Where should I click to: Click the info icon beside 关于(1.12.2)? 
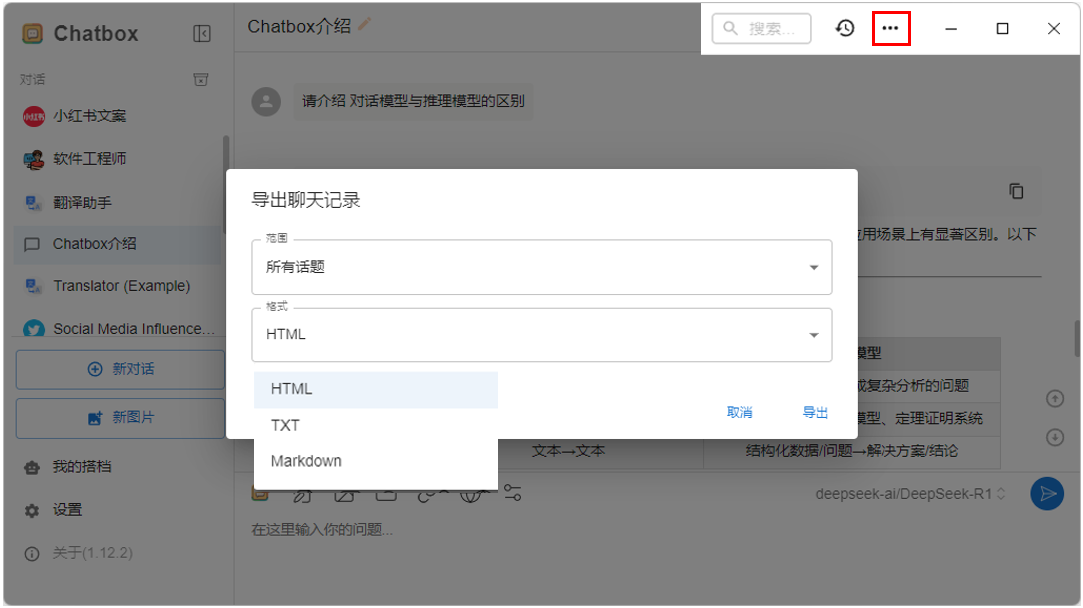pyautogui.click(x=32, y=553)
